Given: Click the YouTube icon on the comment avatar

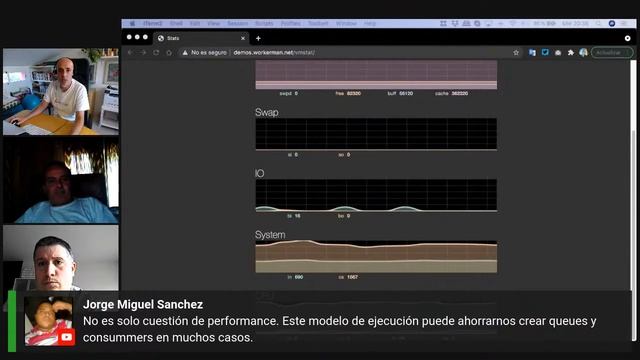Looking at the screenshot, I should [67, 337].
